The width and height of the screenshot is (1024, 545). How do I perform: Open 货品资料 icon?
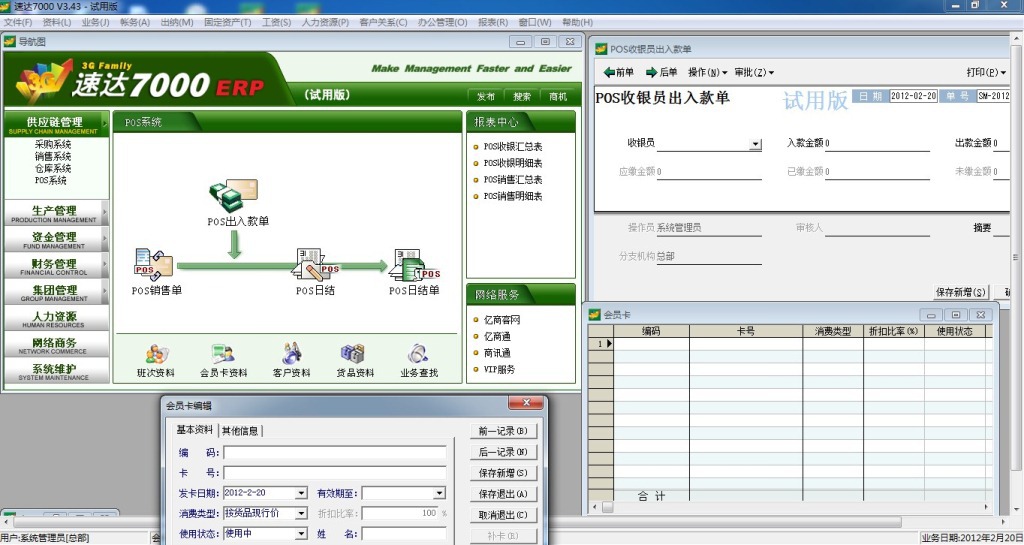(354, 354)
